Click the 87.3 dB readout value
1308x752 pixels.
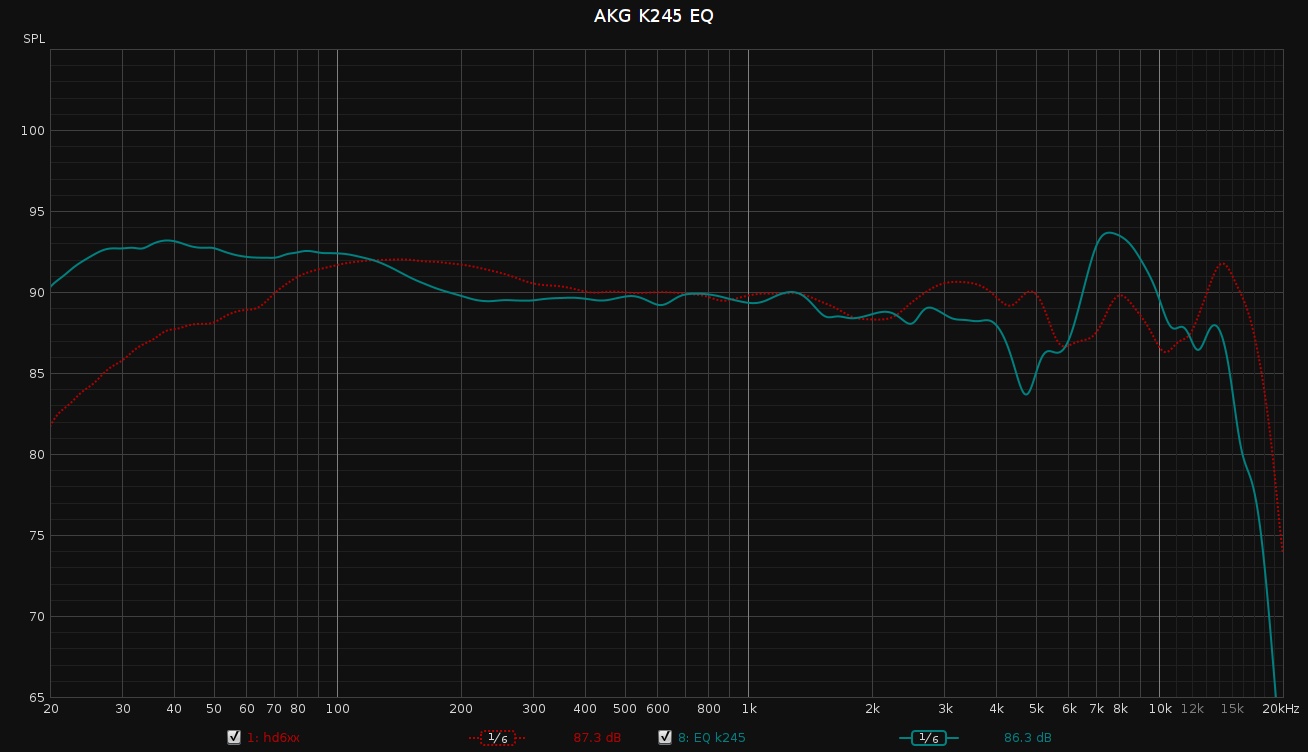[x=597, y=738]
